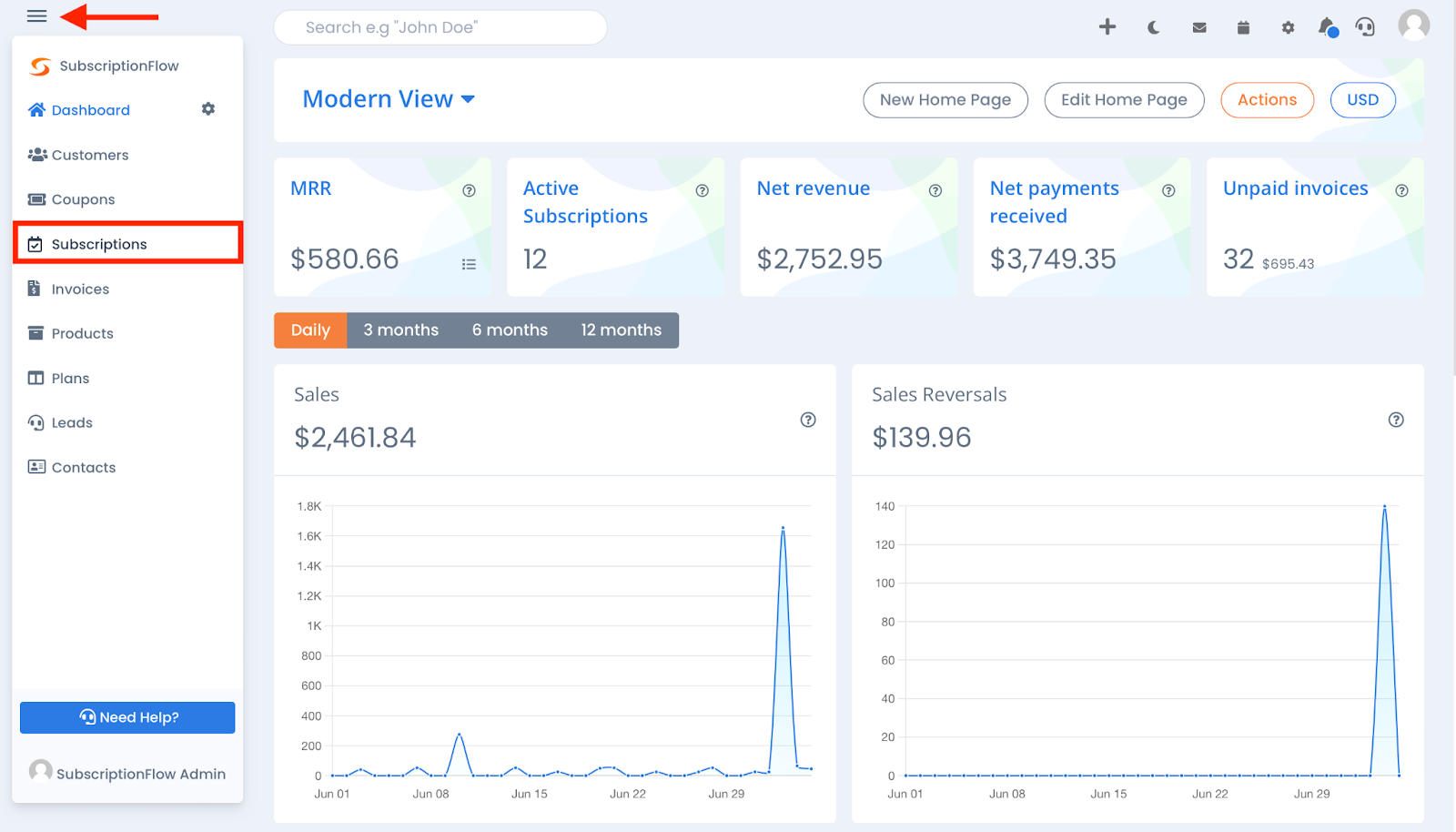Click the MRR card title

[311, 188]
